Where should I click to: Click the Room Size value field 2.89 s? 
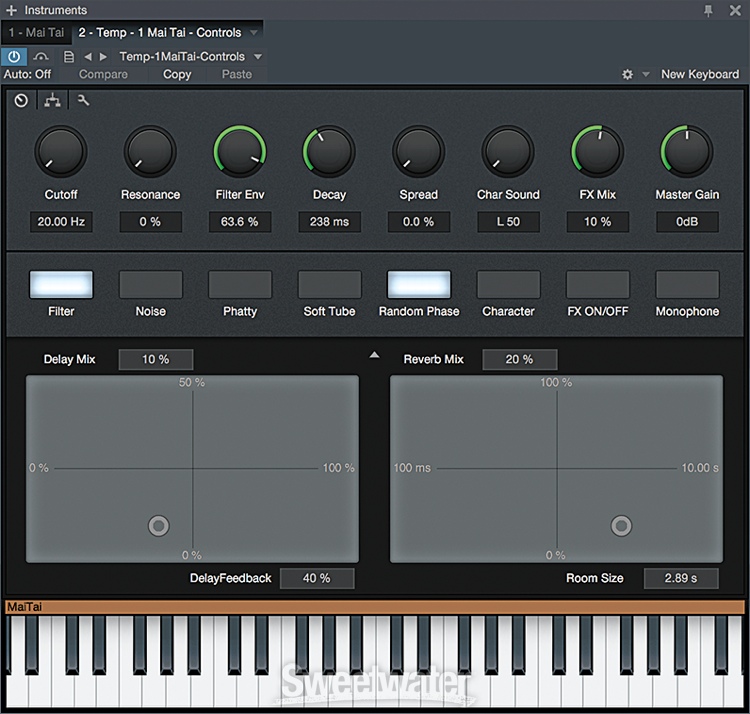point(681,579)
